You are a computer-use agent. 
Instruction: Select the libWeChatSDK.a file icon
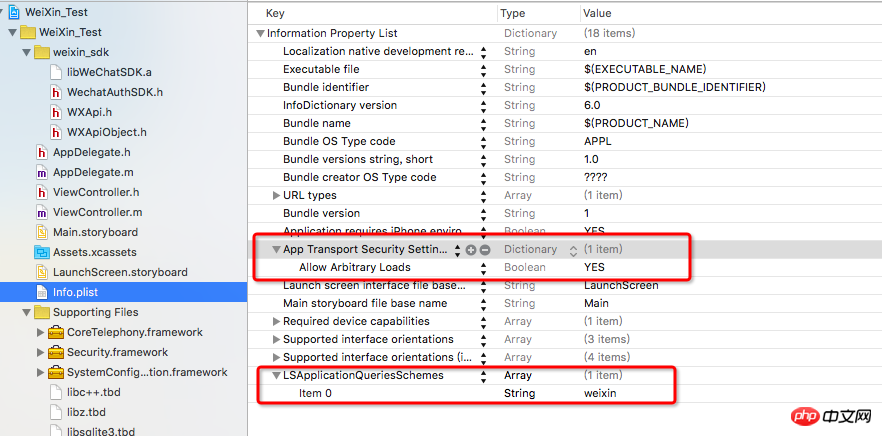pyautogui.click(x=56, y=72)
